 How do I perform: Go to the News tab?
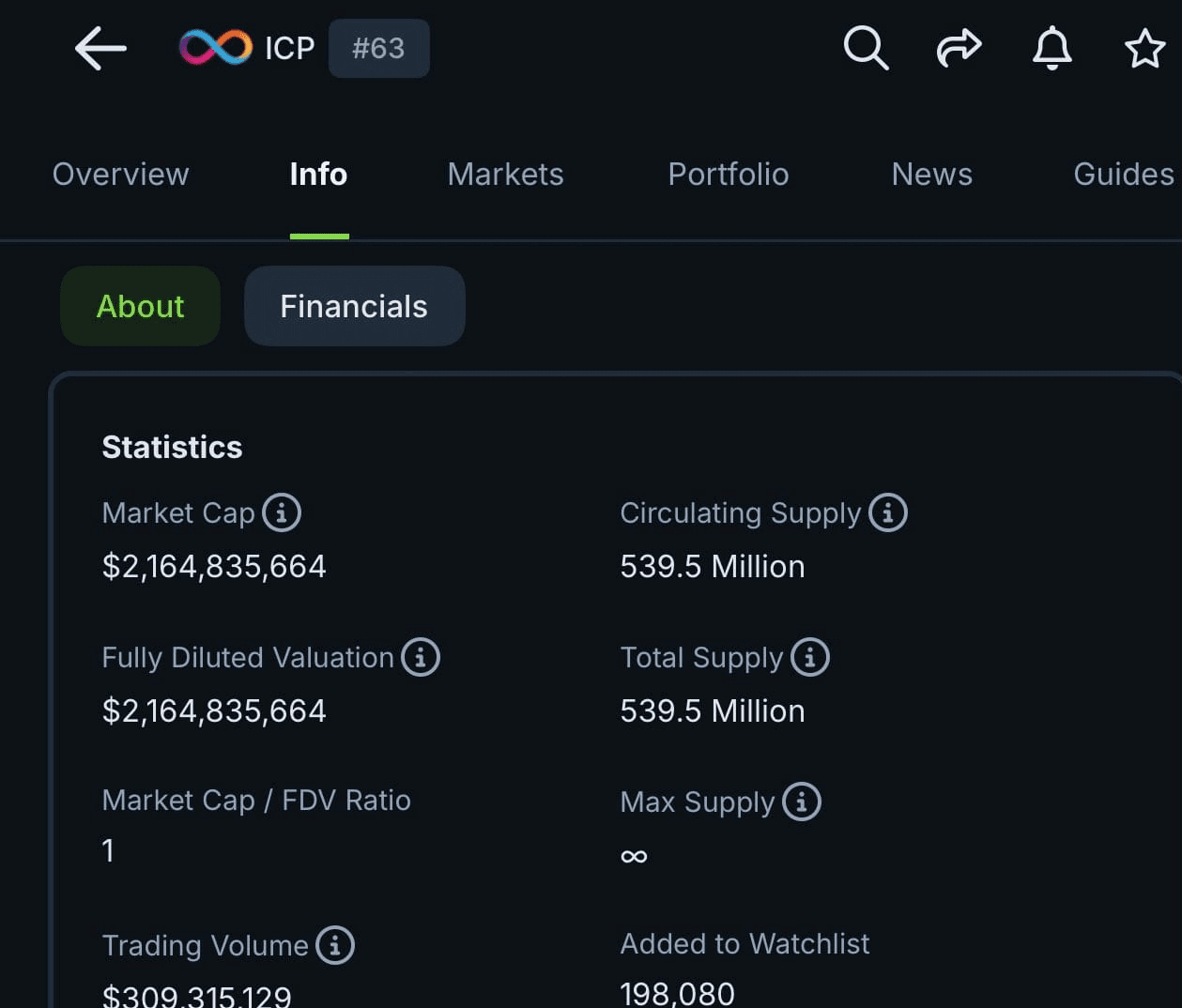(932, 175)
